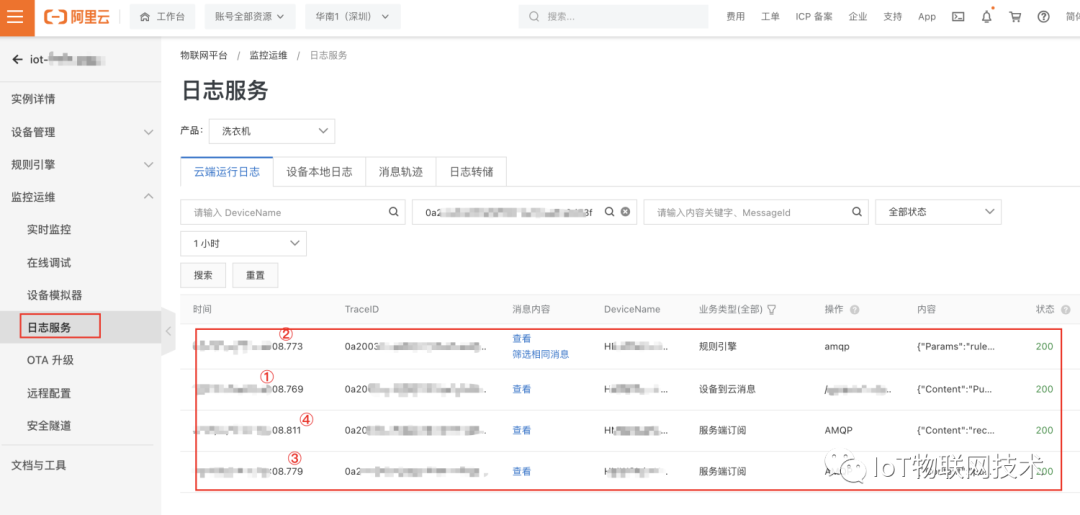This screenshot has height=515, width=1080.
Task: Switch to the 云端运行日志 tab
Action: click(x=227, y=172)
